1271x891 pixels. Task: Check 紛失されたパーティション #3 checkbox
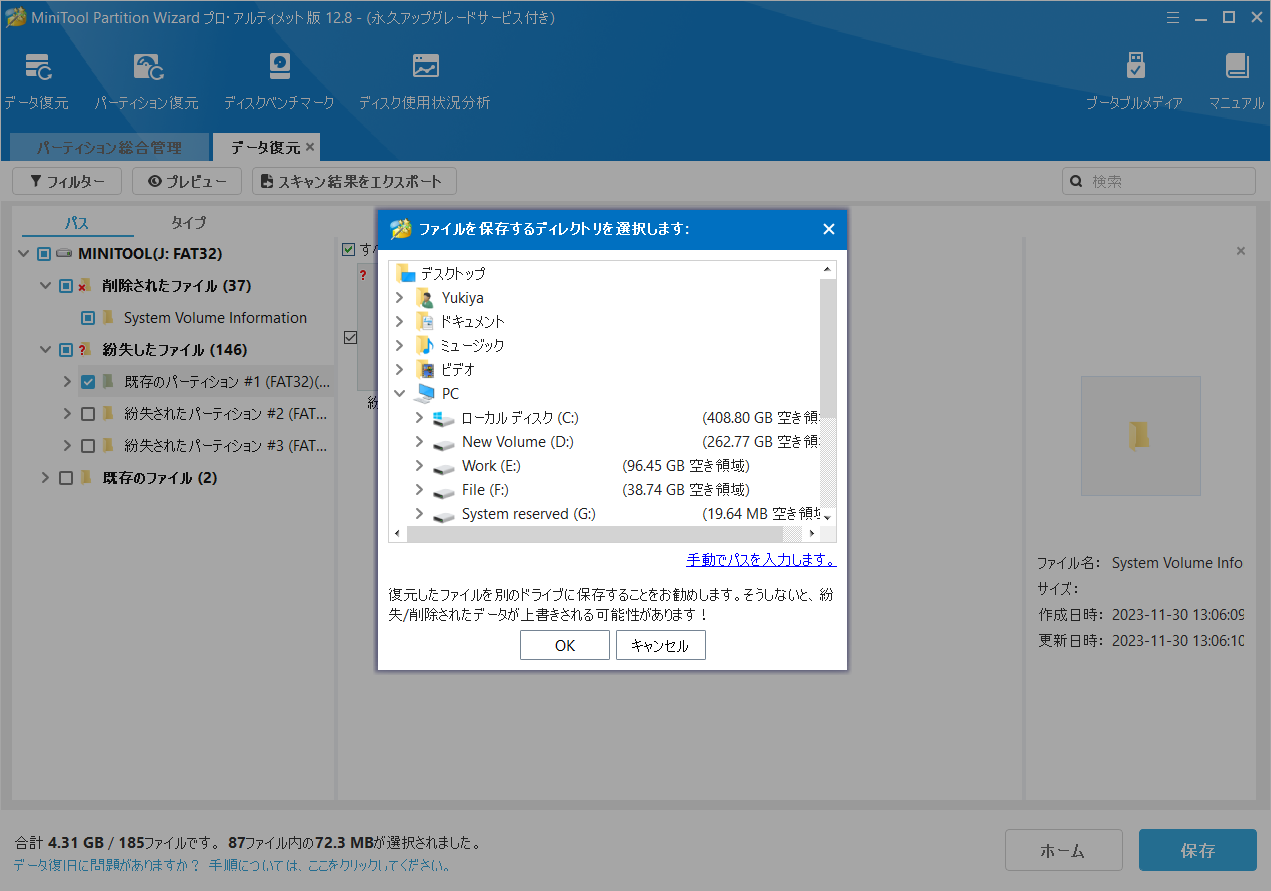point(88,446)
